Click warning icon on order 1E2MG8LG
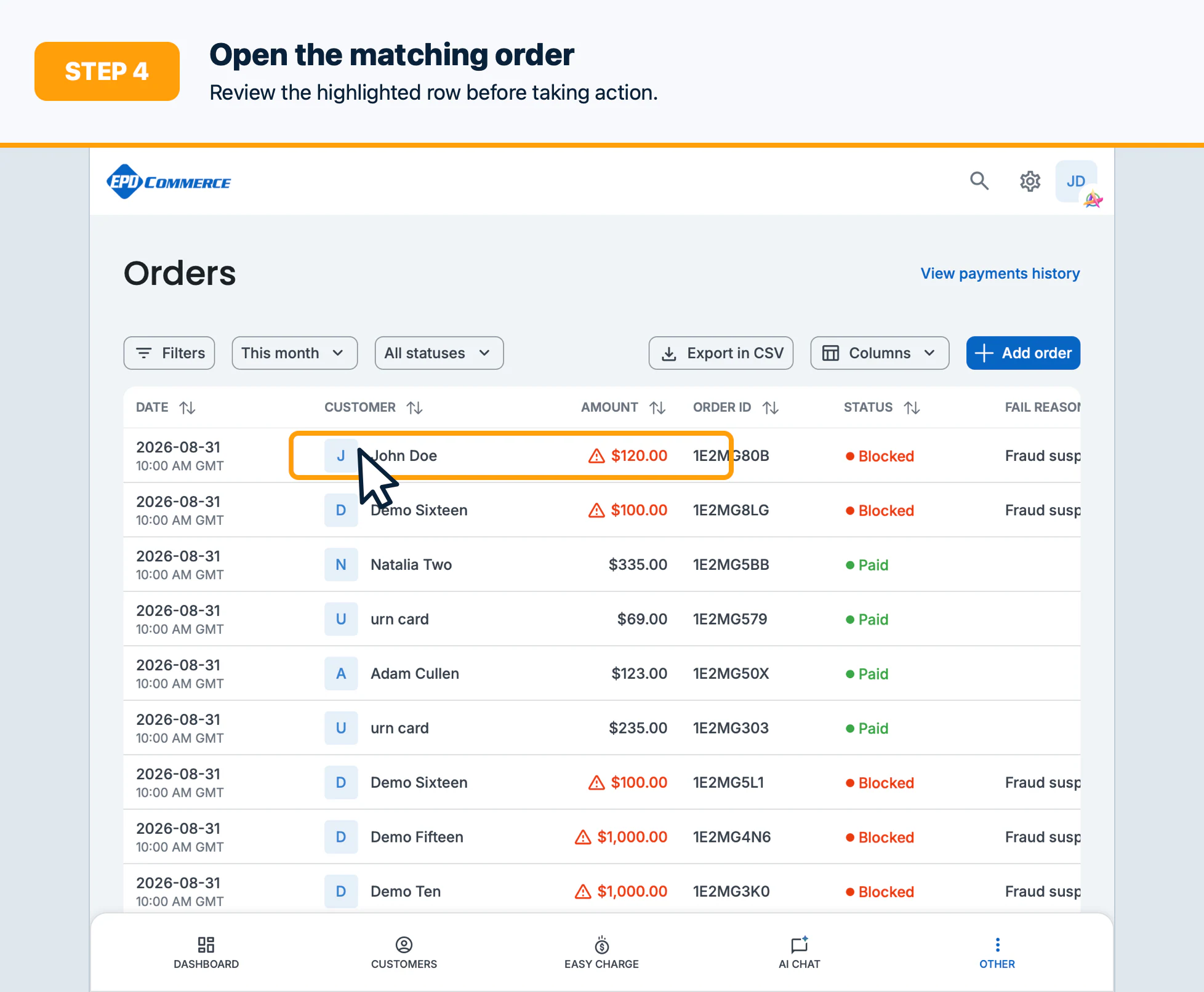Image resolution: width=1204 pixels, height=992 pixels. pyautogui.click(x=596, y=510)
